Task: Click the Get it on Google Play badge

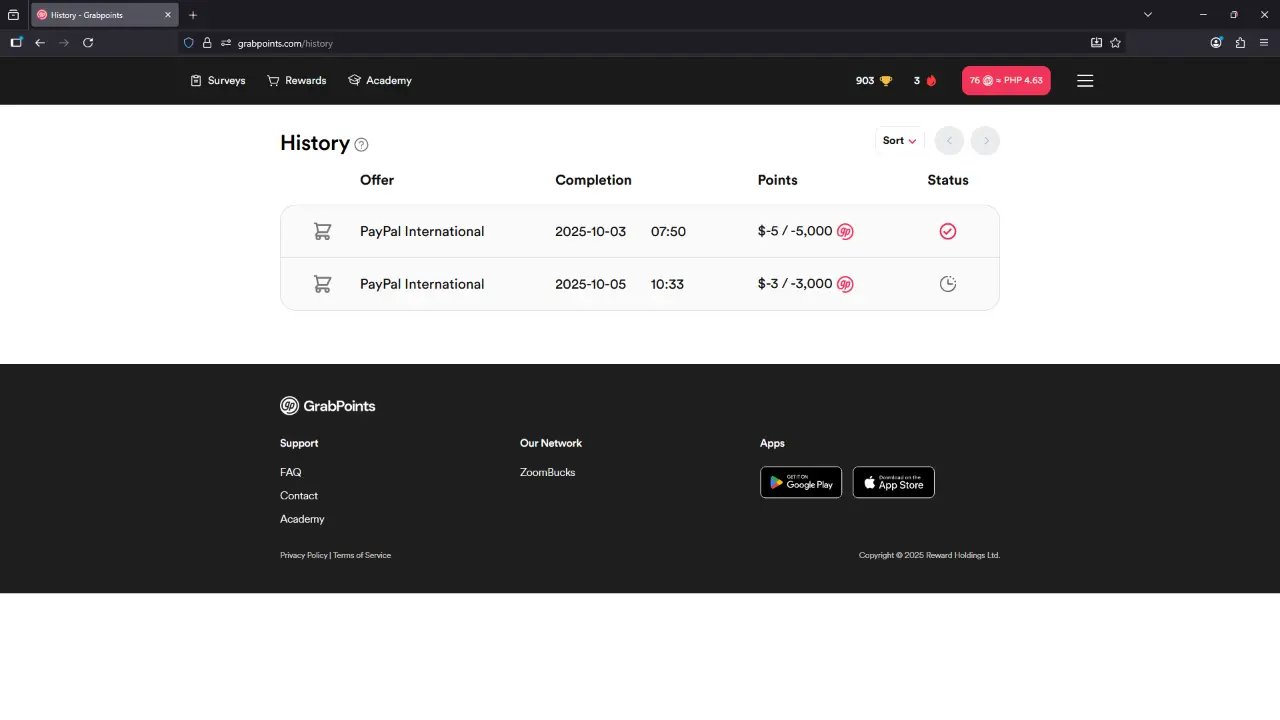Action: tap(801, 482)
